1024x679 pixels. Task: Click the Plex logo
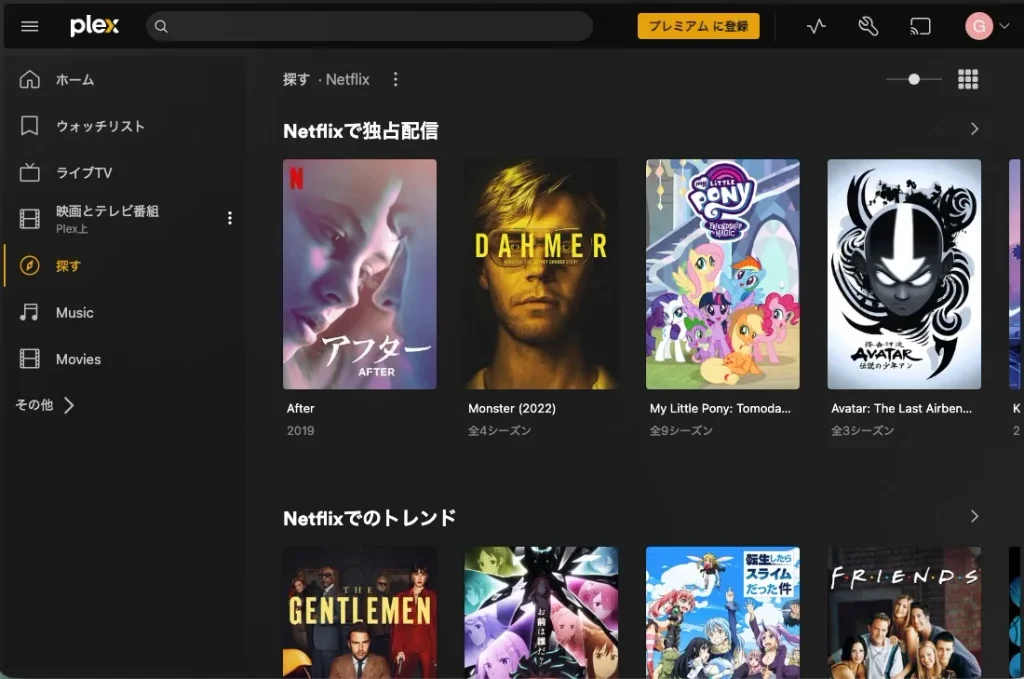tap(95, 26)
